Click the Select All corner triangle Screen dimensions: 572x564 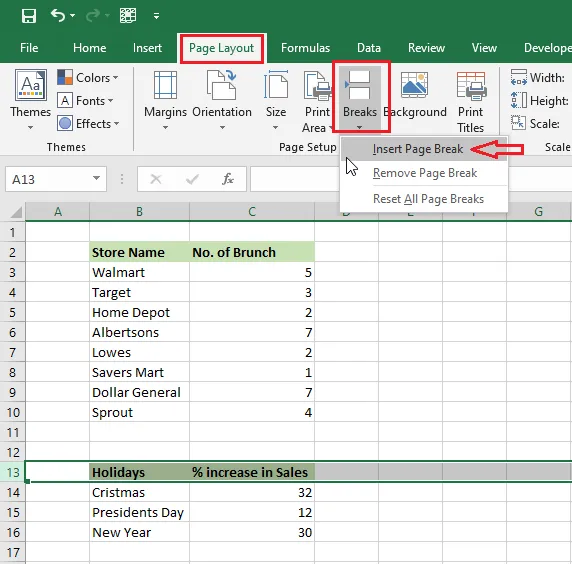click(x=15, y=212)
